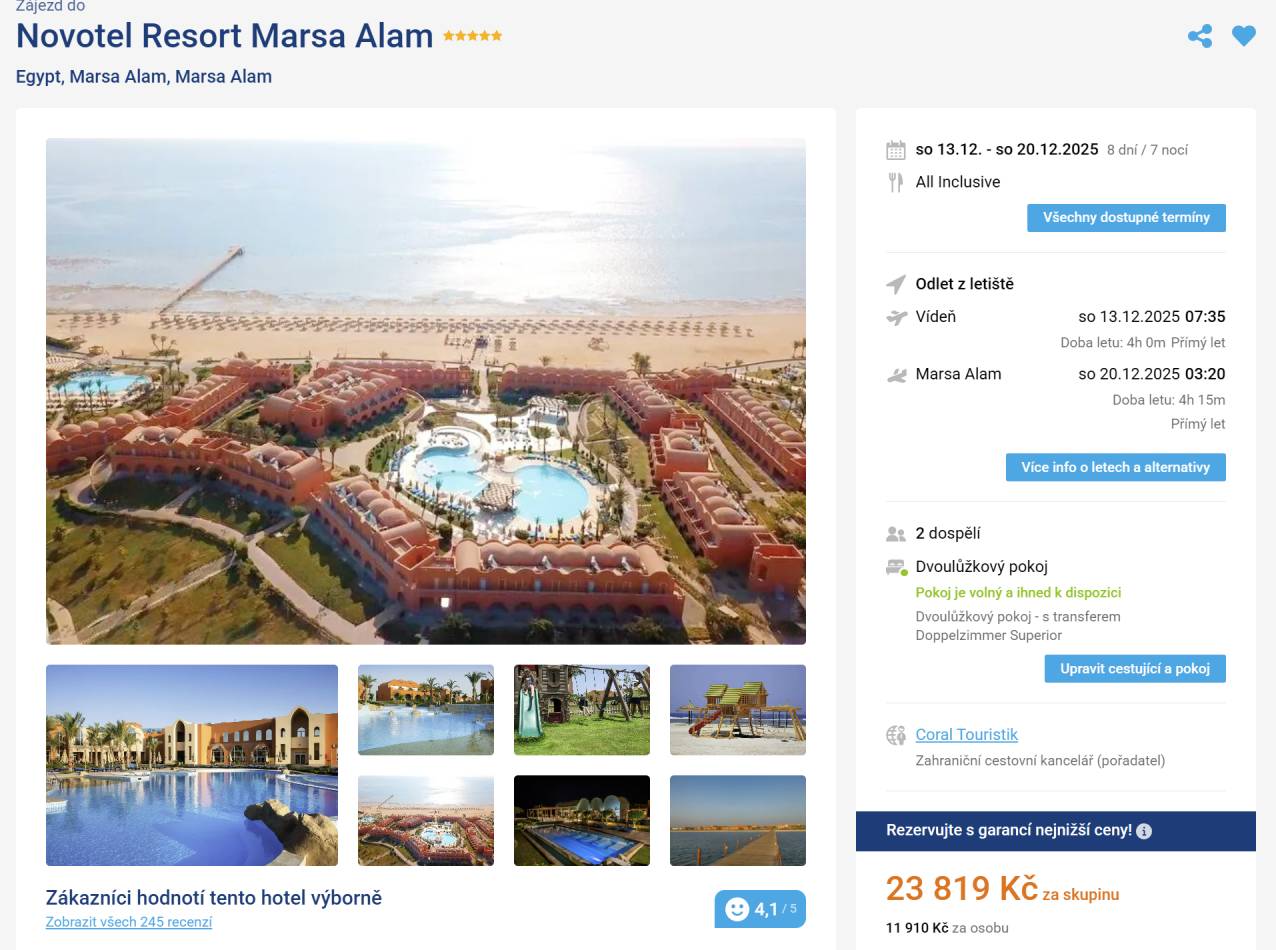Click the cutlery icon beside All Inclusive
The height and width of the screenshot is (950, 1276).
(896, 182)
